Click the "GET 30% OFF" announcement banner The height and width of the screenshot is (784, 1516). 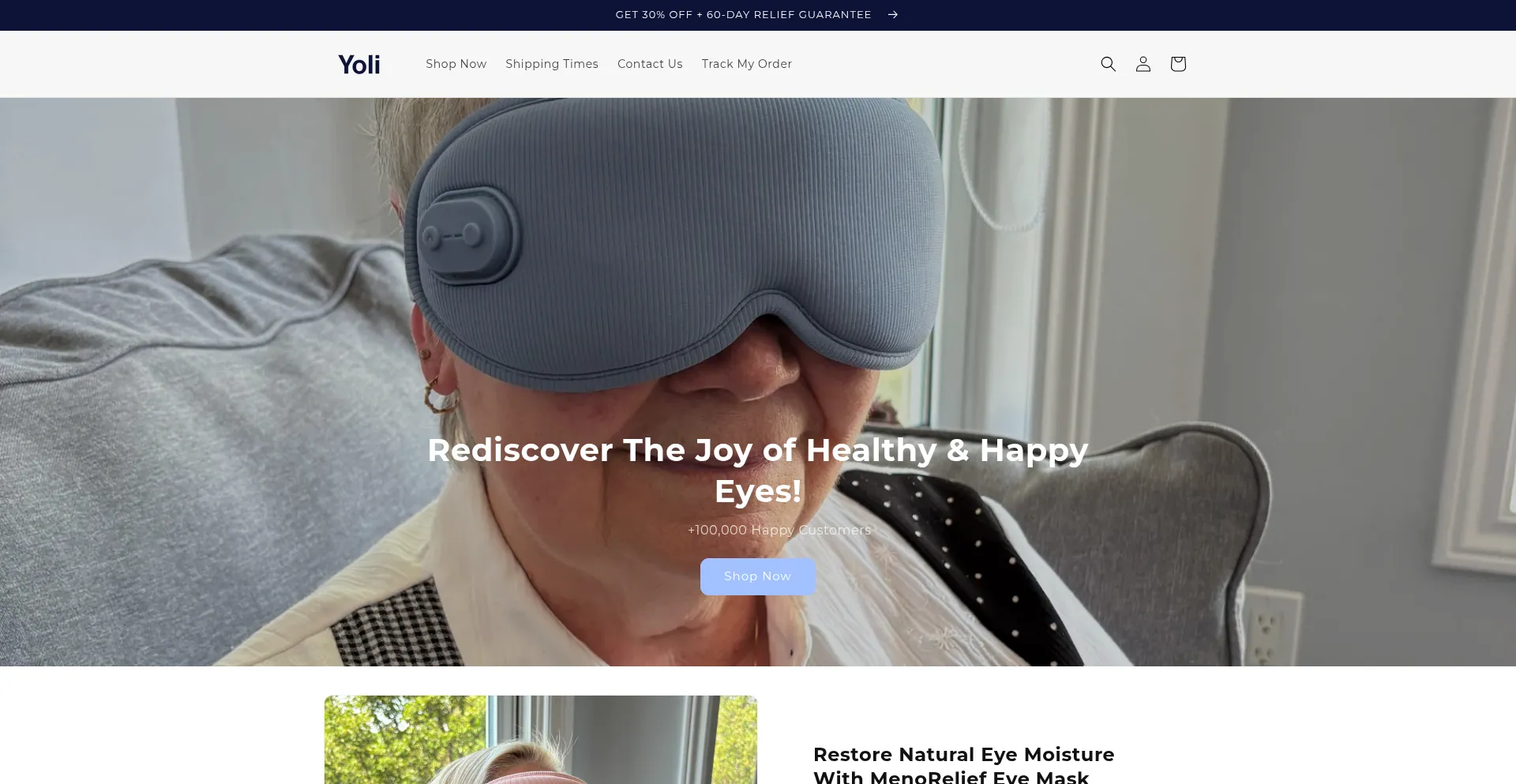[x=743, y=14]
